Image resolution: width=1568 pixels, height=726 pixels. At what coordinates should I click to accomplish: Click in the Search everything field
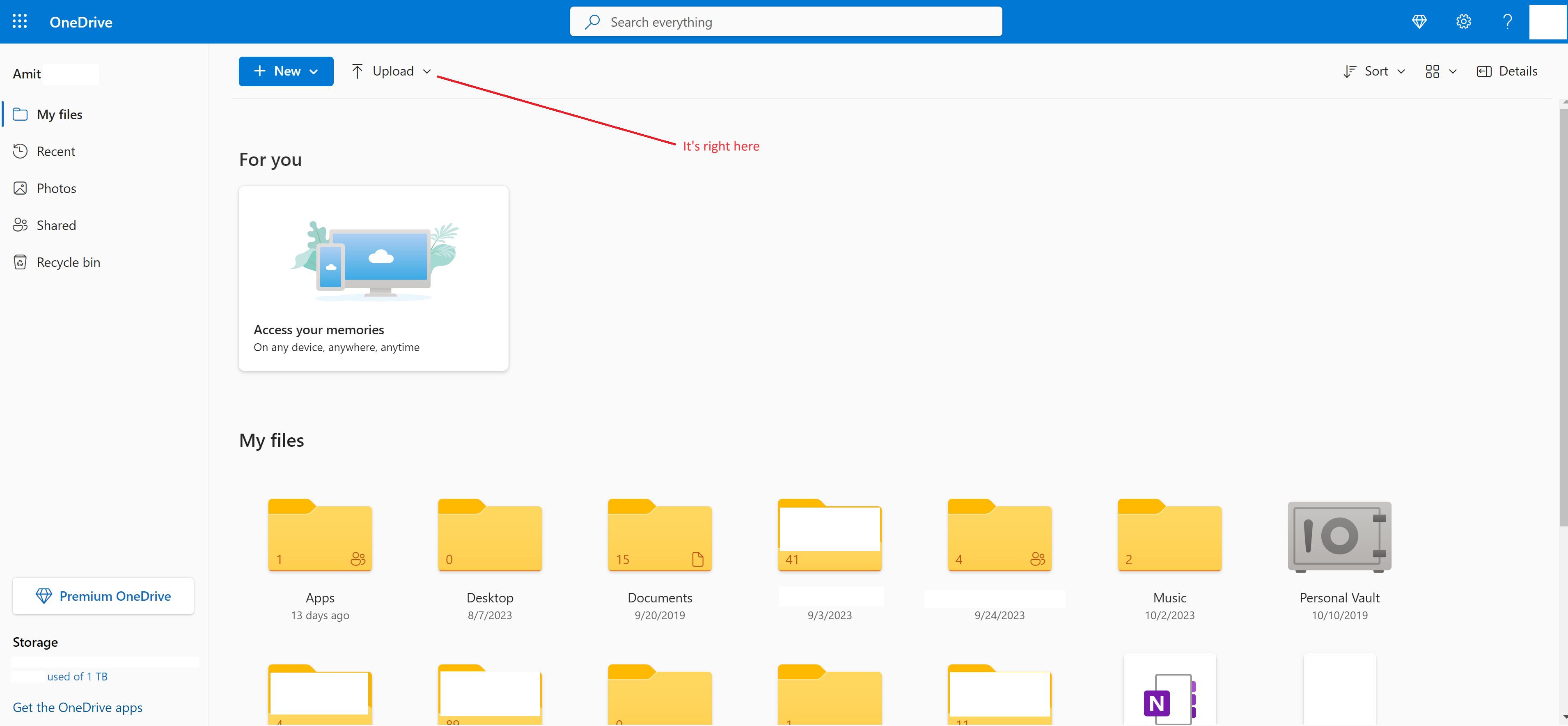tap(786, 22)
